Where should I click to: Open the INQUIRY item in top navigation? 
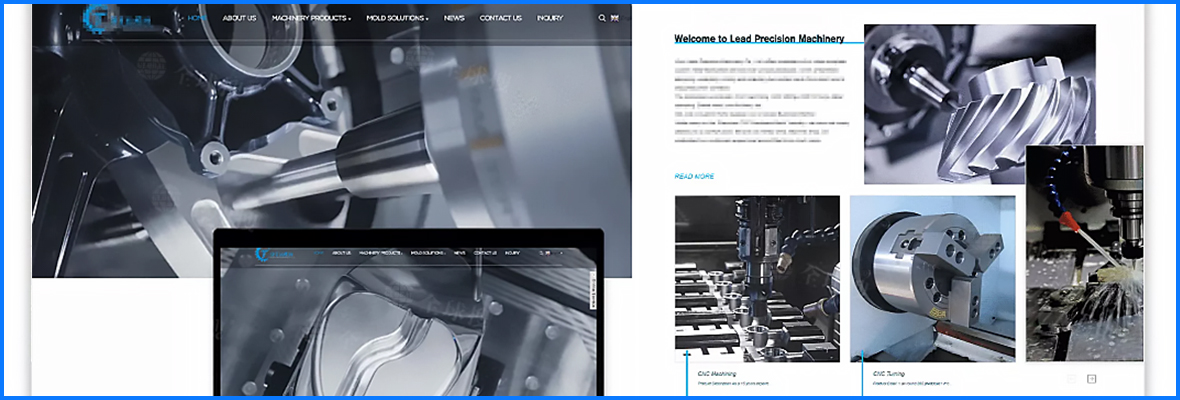(549, 18)
